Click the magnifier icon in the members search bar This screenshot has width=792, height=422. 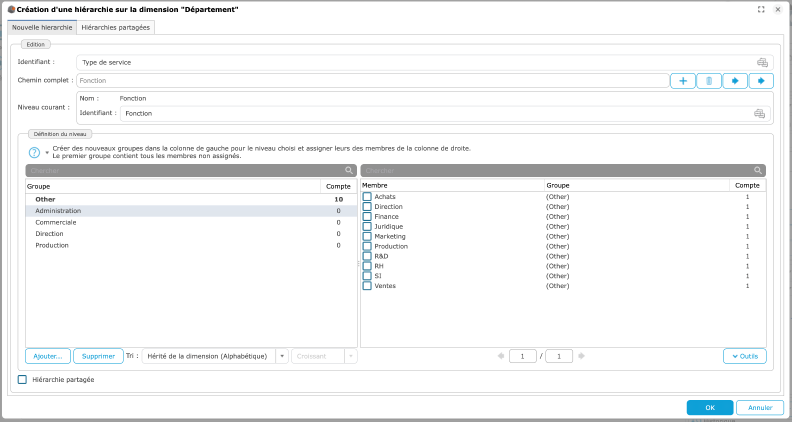click(759, 171)
